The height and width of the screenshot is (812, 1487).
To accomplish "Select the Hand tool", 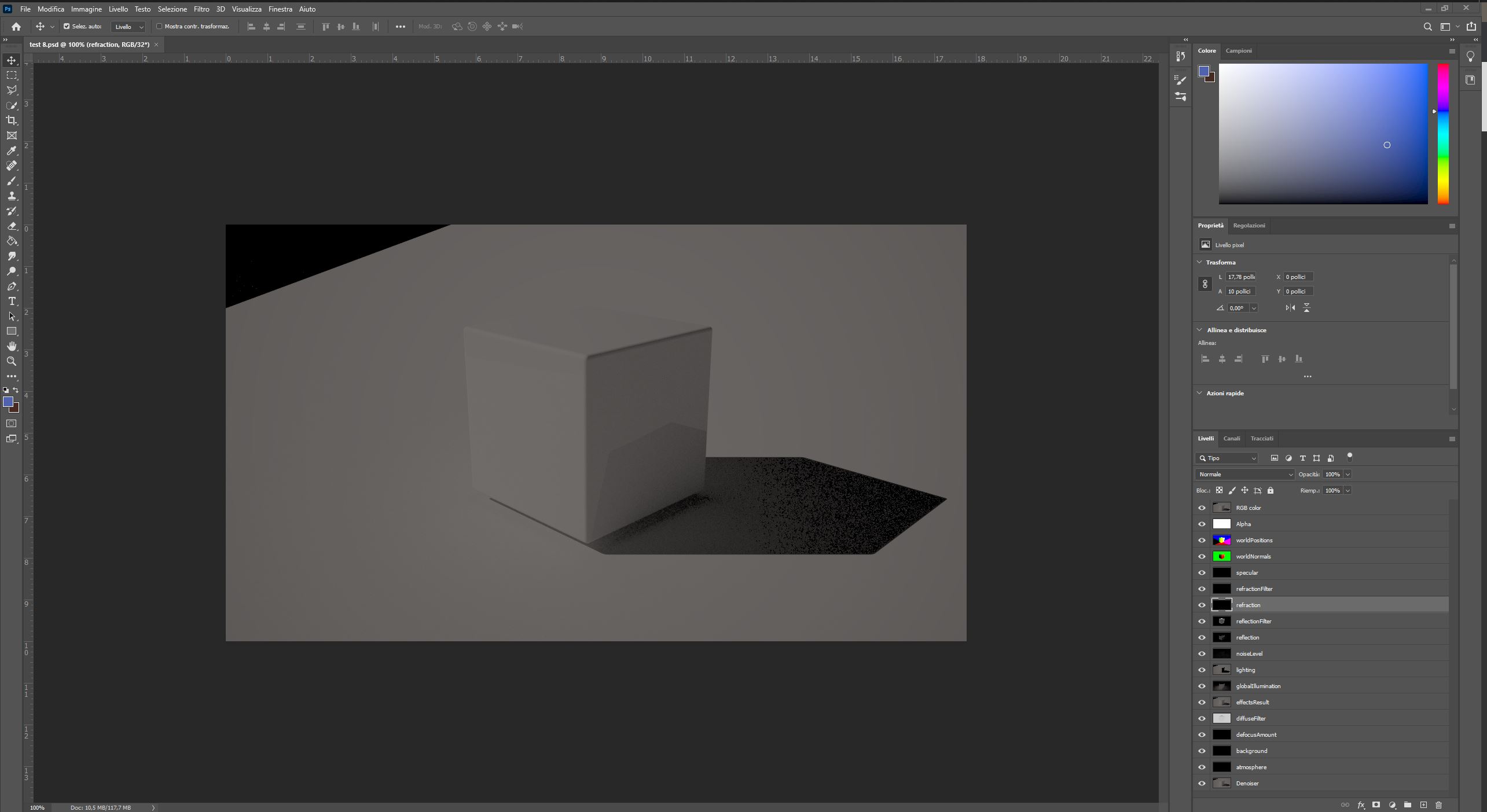I will coord(12,346).
